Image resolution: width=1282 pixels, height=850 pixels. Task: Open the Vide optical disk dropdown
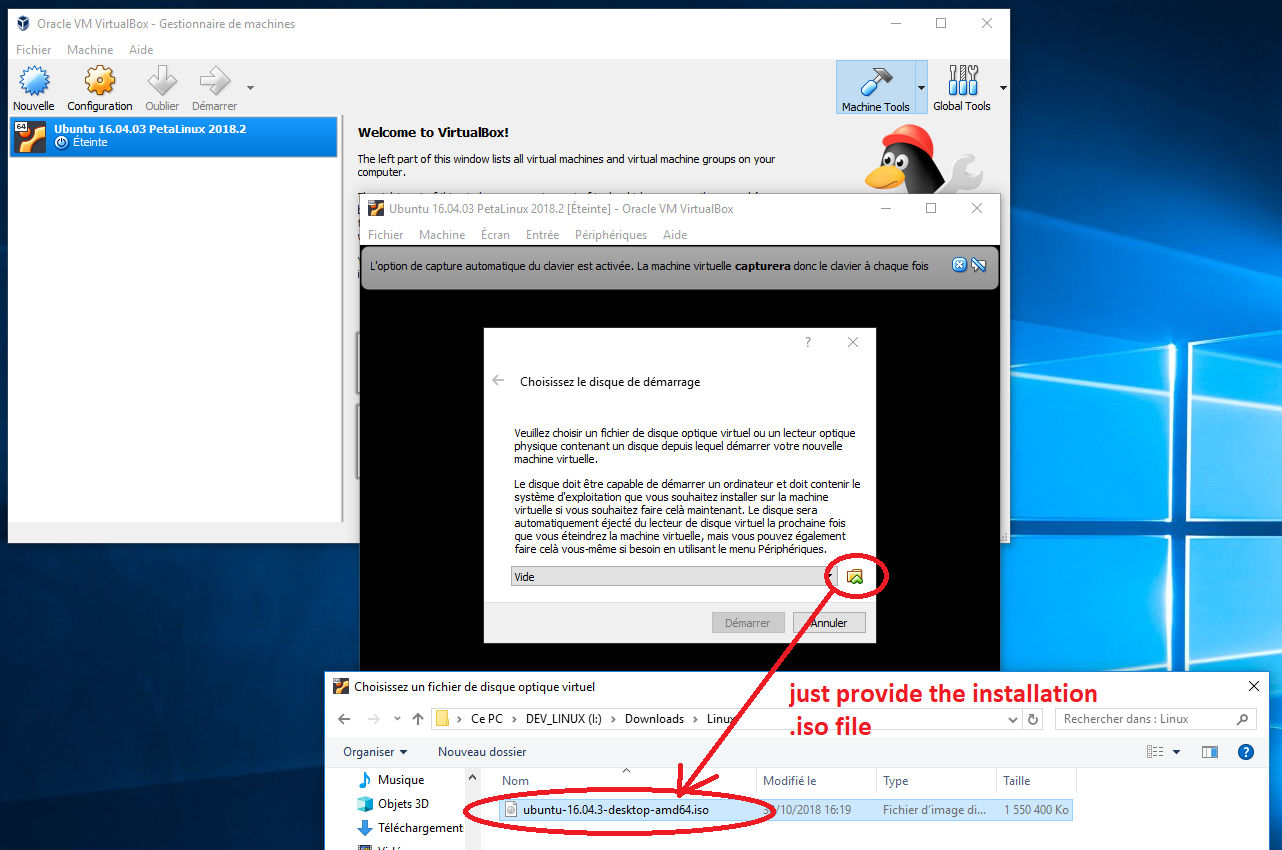point(673,576)
